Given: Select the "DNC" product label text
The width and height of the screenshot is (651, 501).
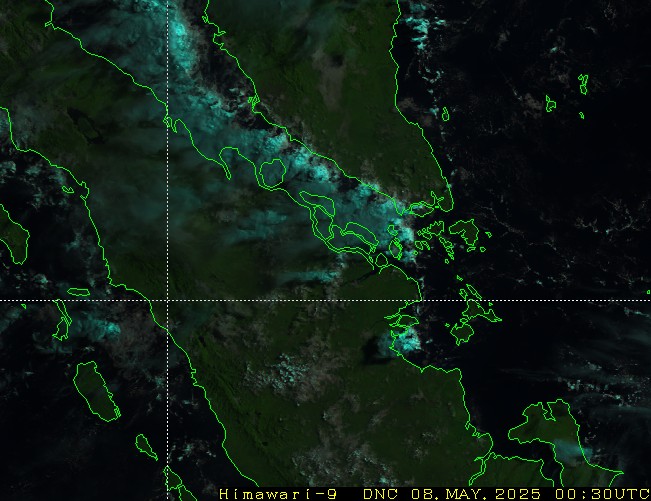Looking at the screenshot, I should pos(381,494).
